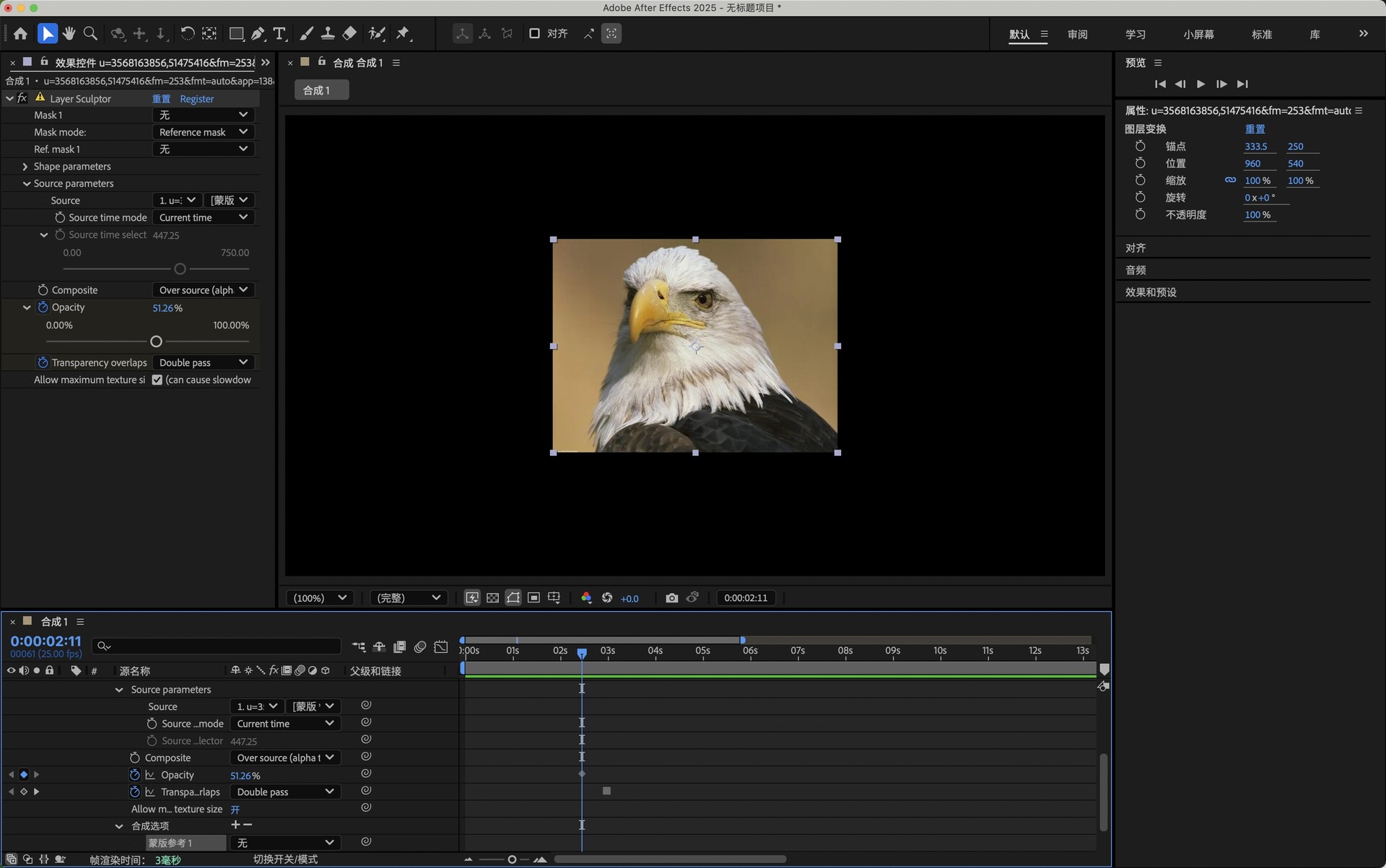Toggle Opacity stopwatch in effect controls
Viewport: 1386px width, 868px height.
coord(43,307)
